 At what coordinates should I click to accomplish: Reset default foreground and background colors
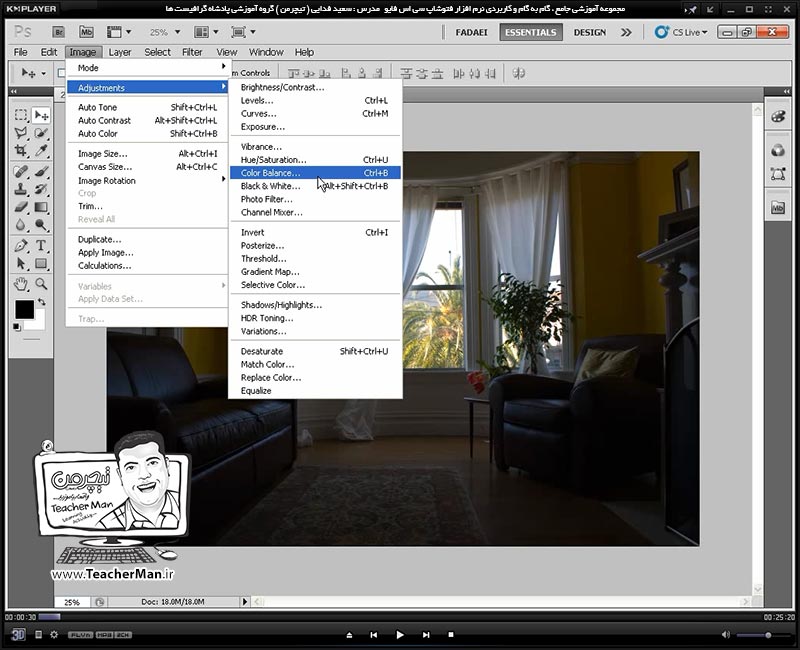[17, 327]
